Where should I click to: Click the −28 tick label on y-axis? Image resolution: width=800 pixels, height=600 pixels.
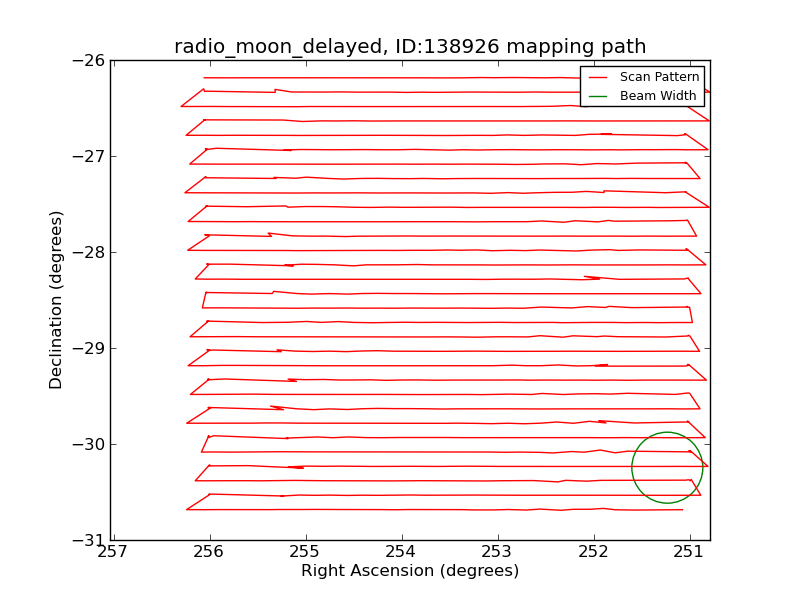click(x=88, y=252)
